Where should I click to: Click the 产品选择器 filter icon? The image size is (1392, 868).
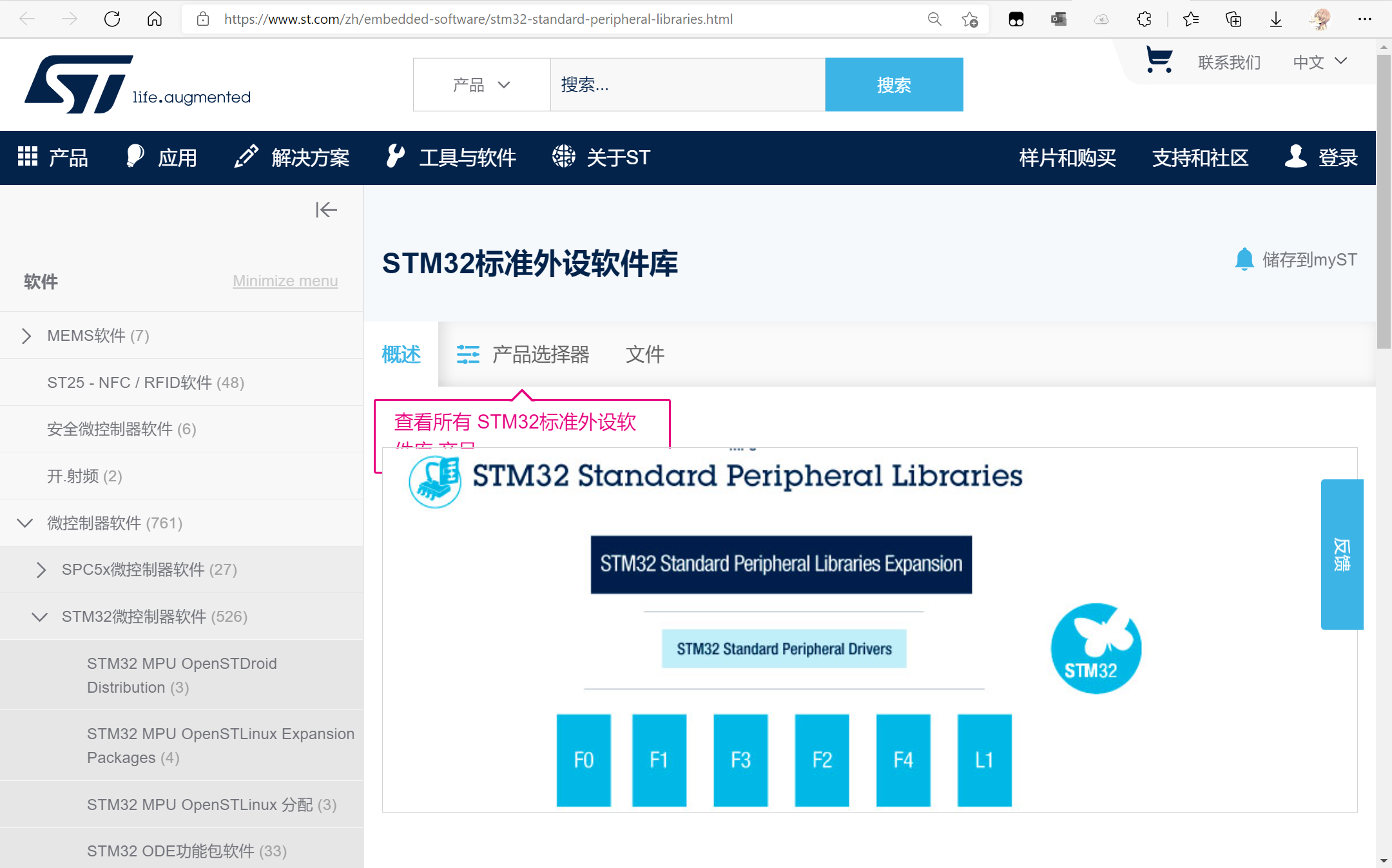469,354
